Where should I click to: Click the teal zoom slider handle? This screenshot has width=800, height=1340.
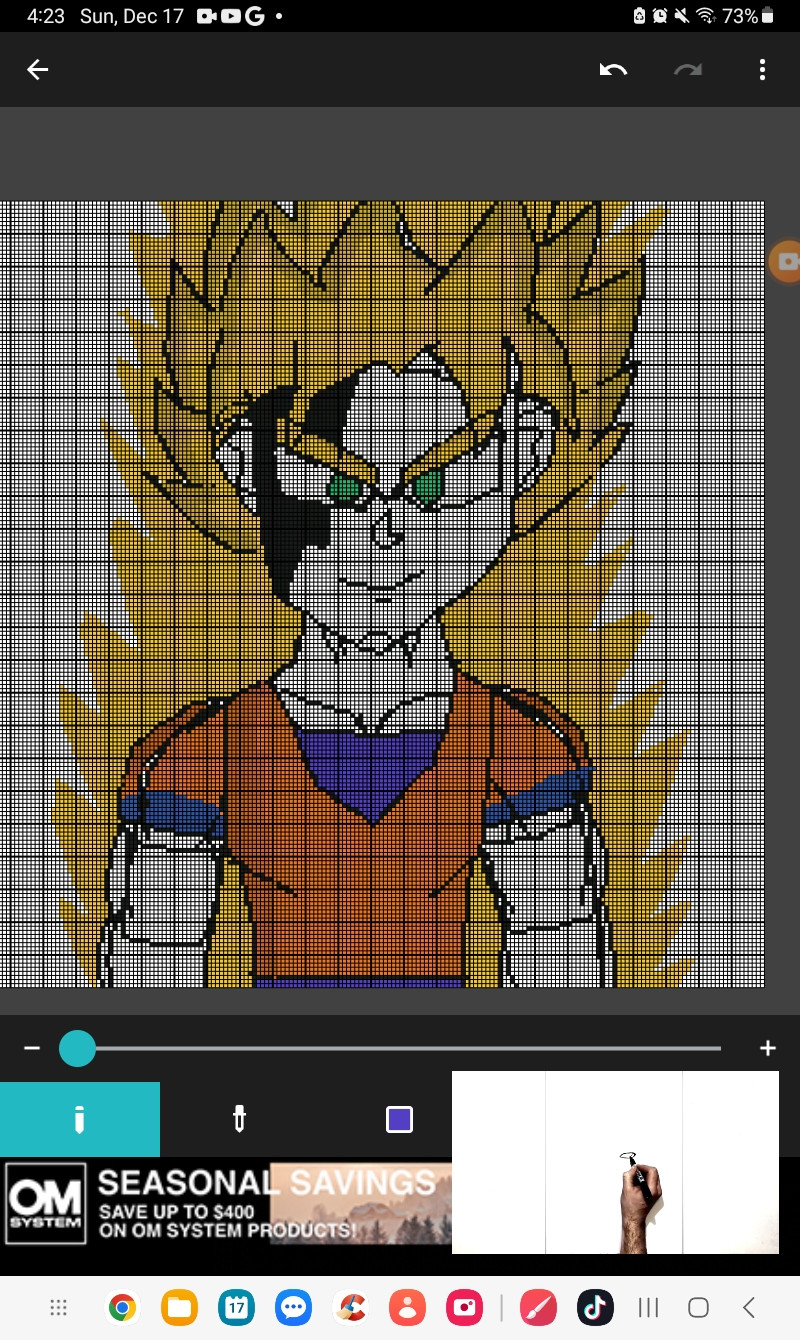tap(77, 1048)
